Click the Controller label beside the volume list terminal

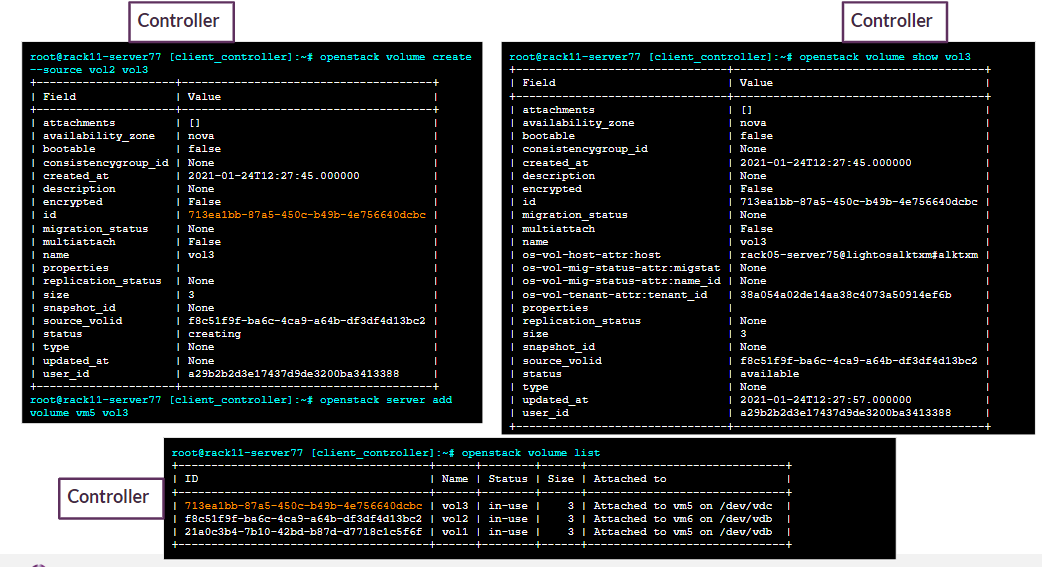click(110, 497)
